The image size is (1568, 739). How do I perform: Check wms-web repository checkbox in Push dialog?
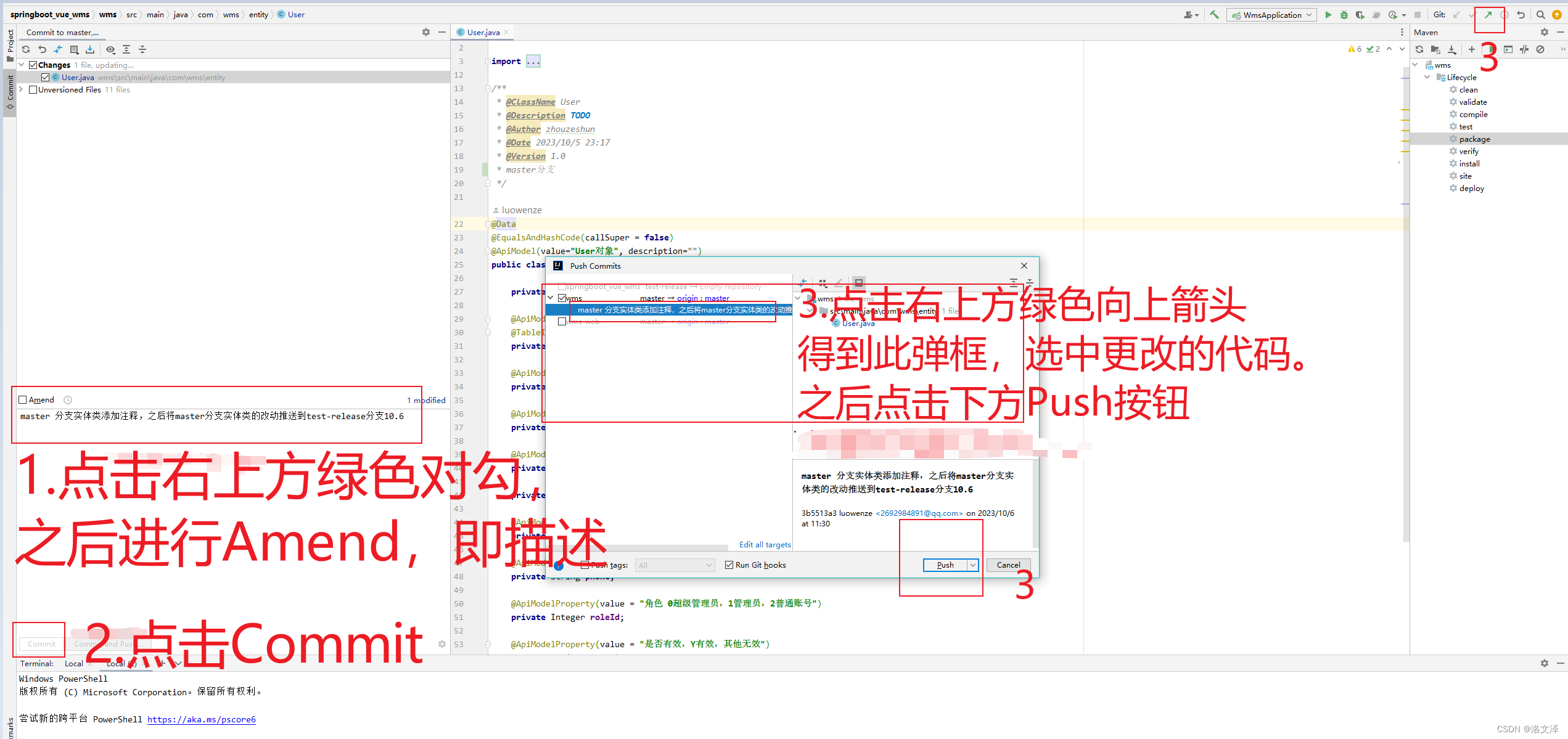562,322
